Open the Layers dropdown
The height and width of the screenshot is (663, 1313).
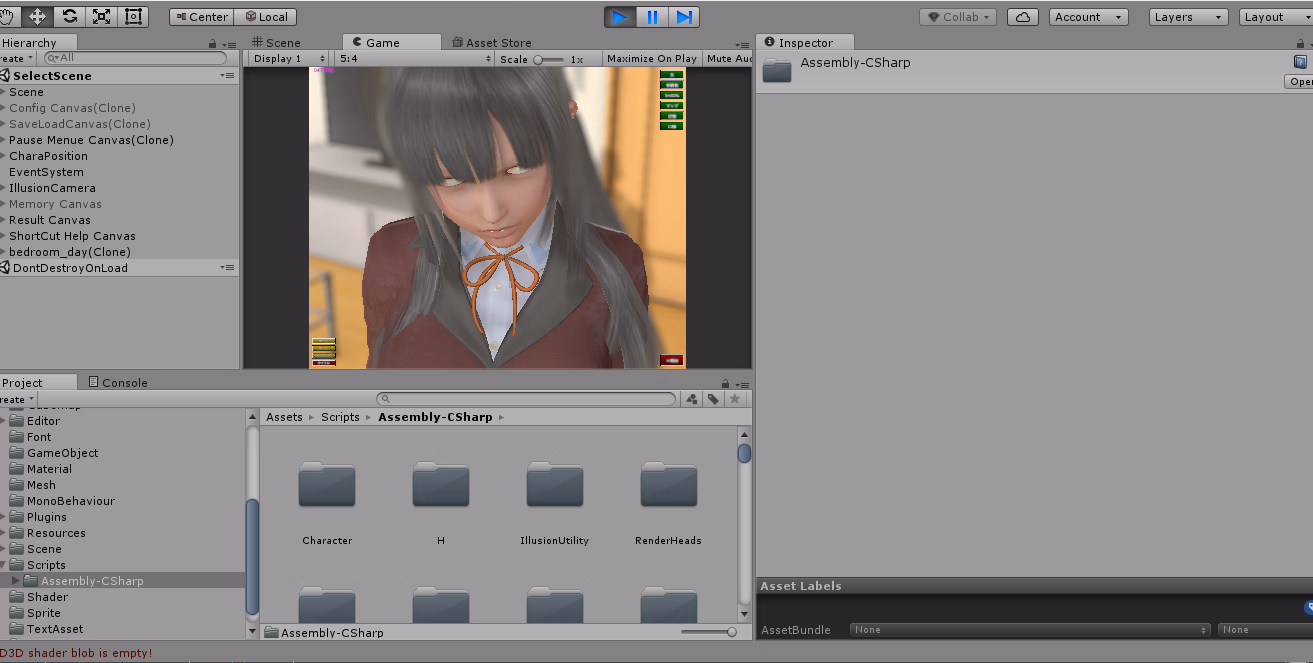(1188, 17)
